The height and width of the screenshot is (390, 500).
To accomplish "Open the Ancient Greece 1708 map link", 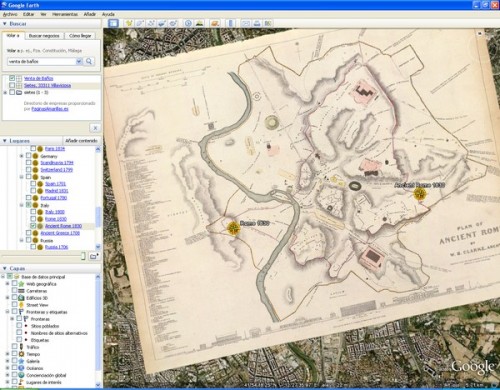I will point(60,233).
